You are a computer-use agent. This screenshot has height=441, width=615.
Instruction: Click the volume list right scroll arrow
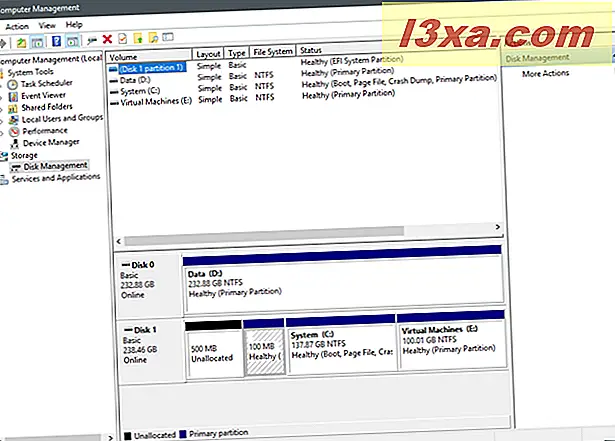pos(497,227)
